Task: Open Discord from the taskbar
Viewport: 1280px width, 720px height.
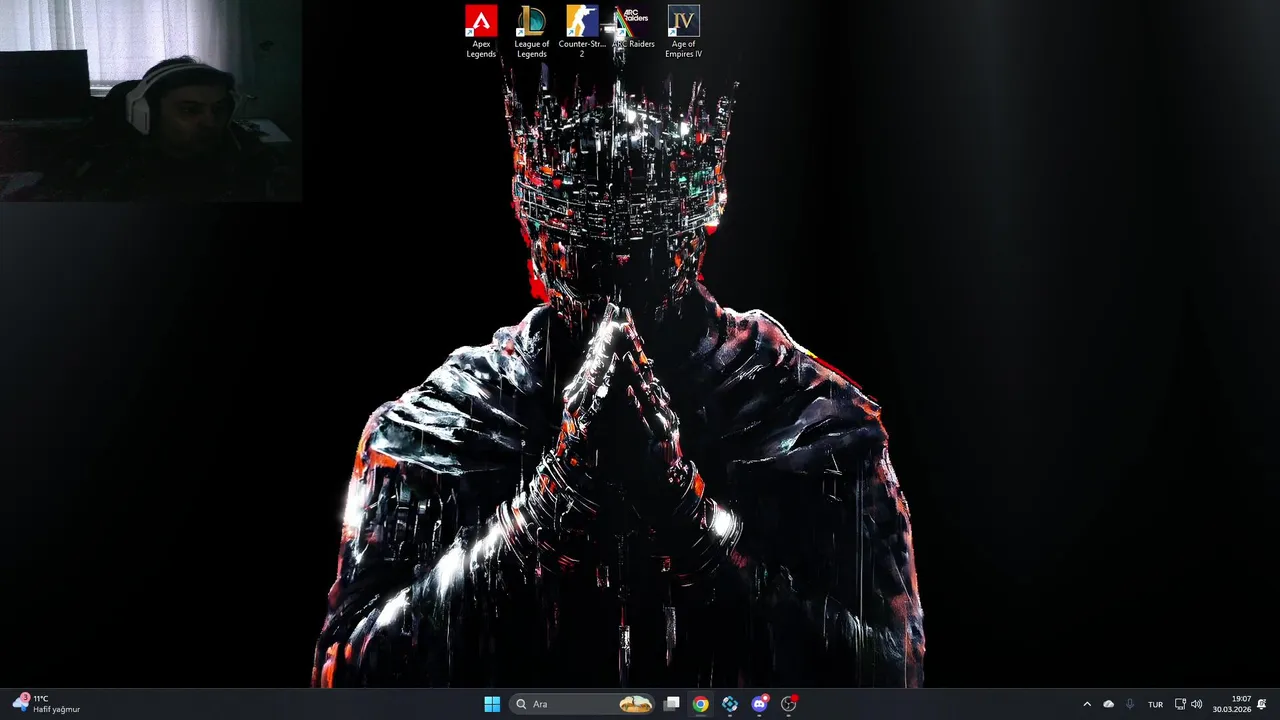Action: 759,704
